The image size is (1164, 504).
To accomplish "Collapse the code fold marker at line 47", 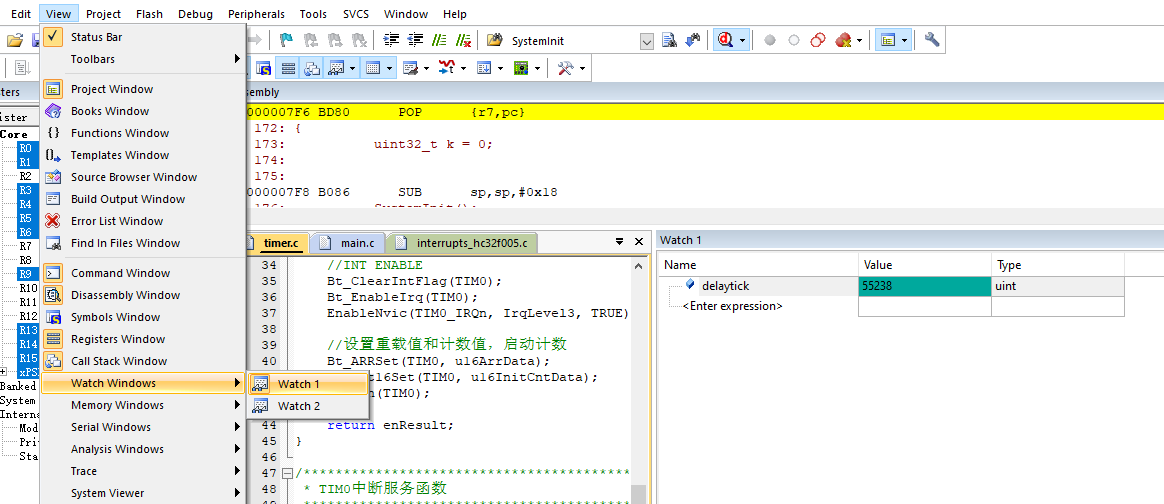I will (287, 473).
